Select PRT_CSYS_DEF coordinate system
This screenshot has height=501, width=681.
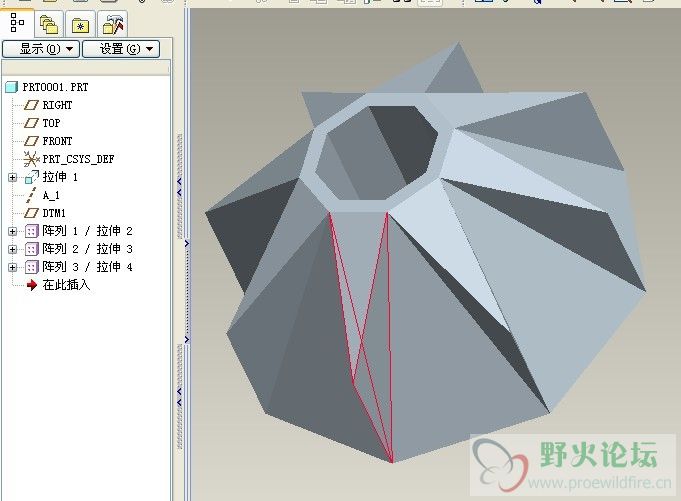[78, 159]
